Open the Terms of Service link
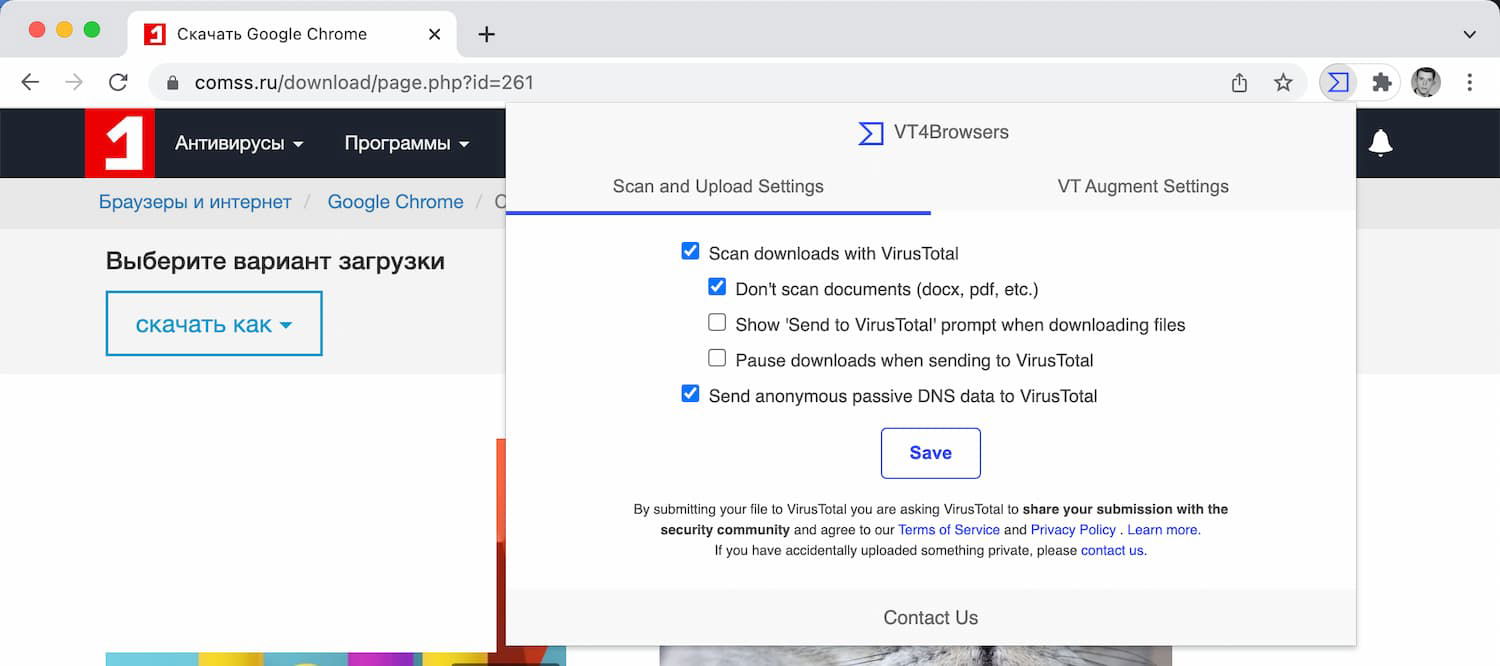 tap(949, 530)
